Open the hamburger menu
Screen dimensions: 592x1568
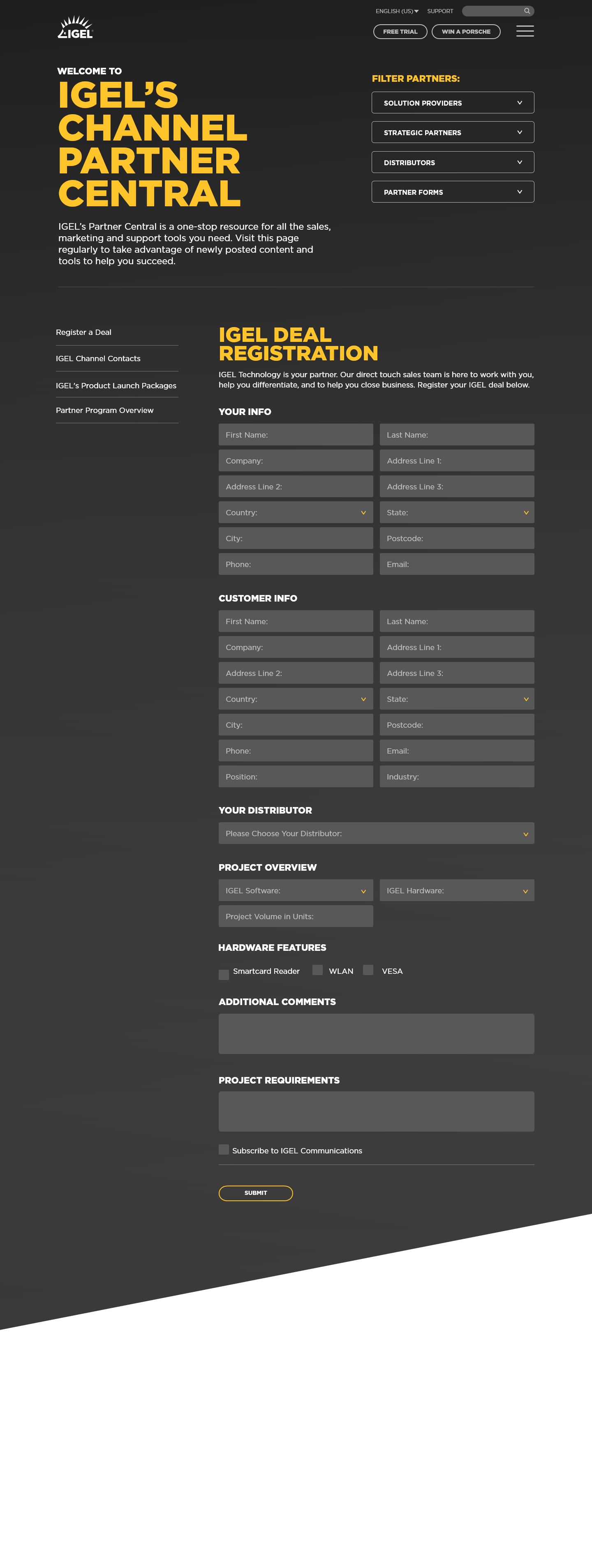525,31
